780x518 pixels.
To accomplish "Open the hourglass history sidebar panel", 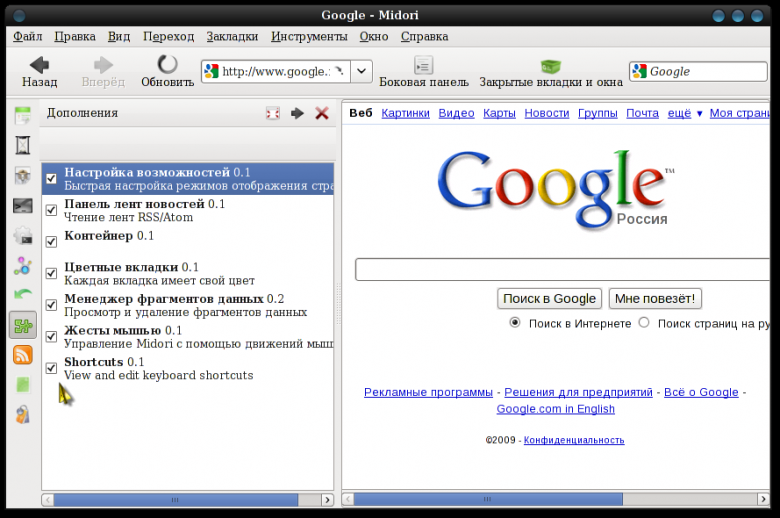I will click(x=22, y=145).
